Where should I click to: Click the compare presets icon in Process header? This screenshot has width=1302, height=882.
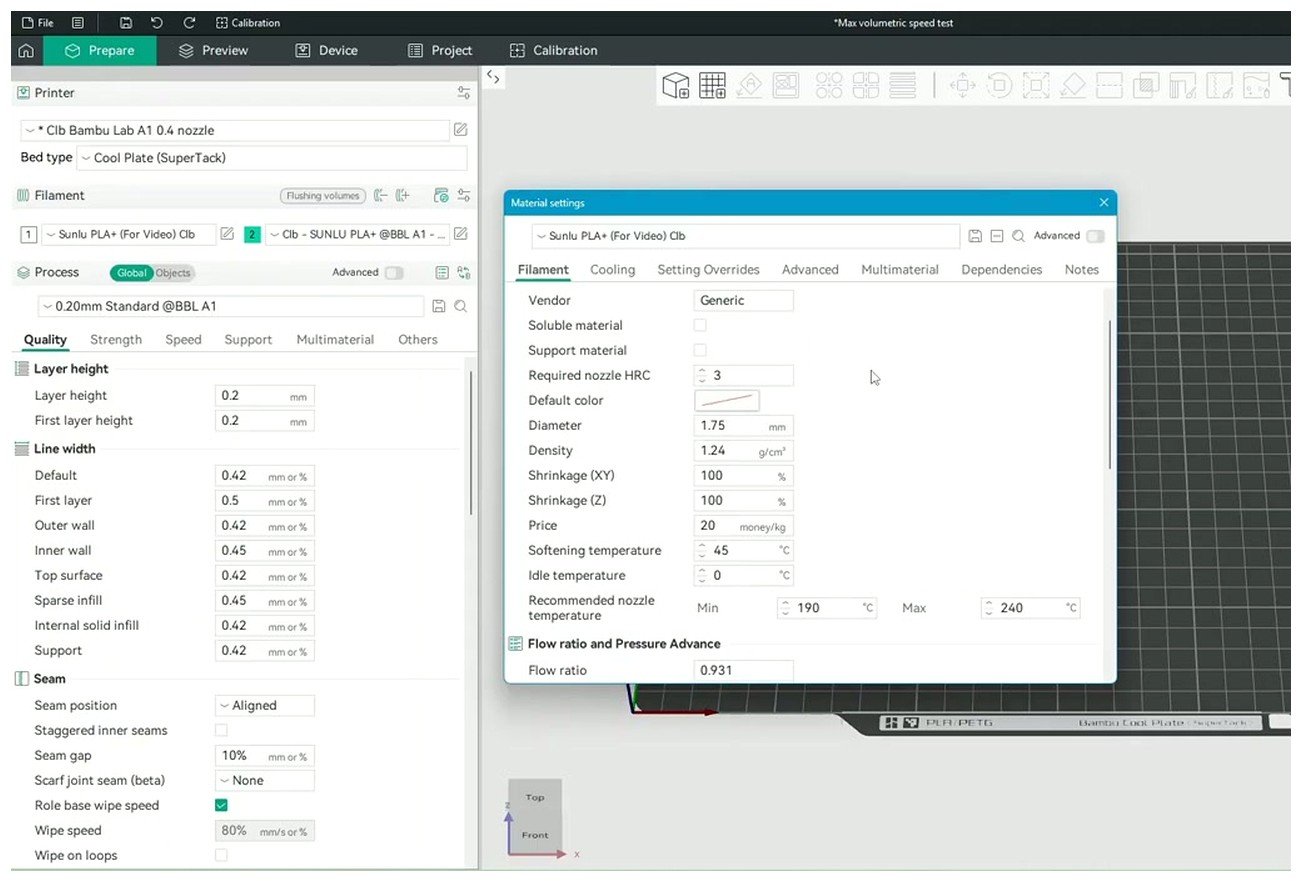click(464, 273)
